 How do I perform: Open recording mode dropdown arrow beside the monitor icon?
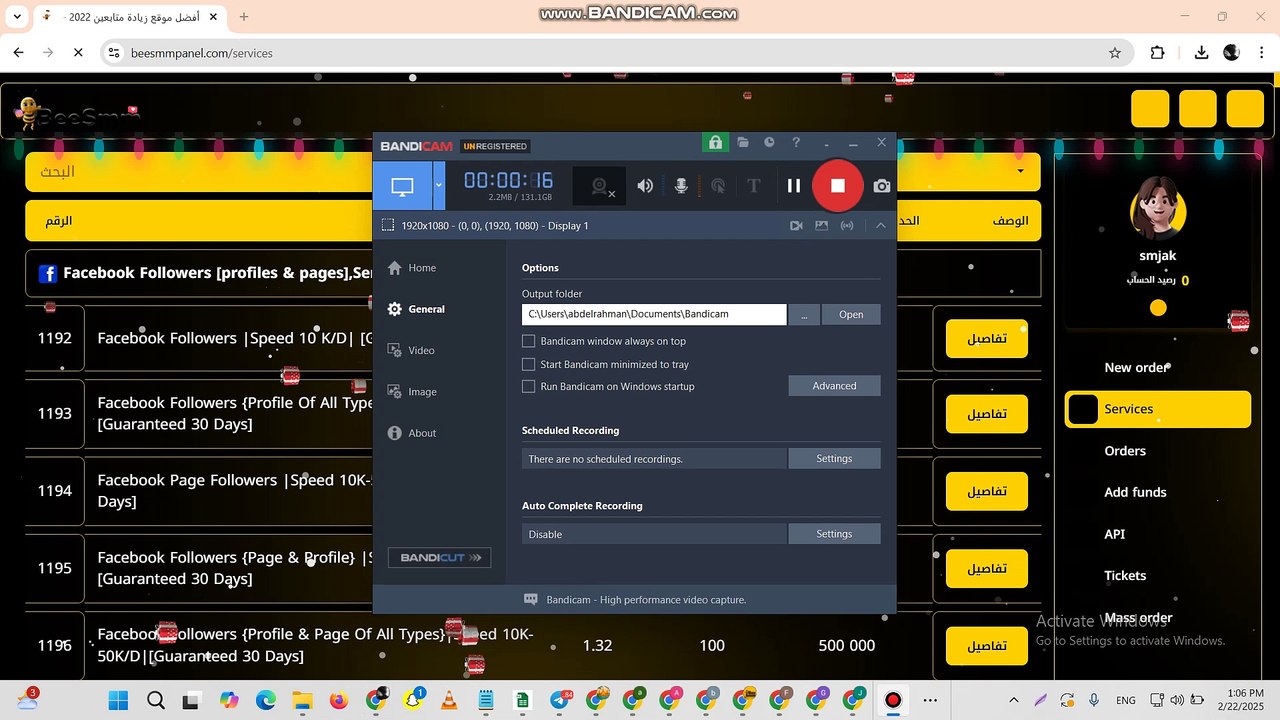[438, 186]
